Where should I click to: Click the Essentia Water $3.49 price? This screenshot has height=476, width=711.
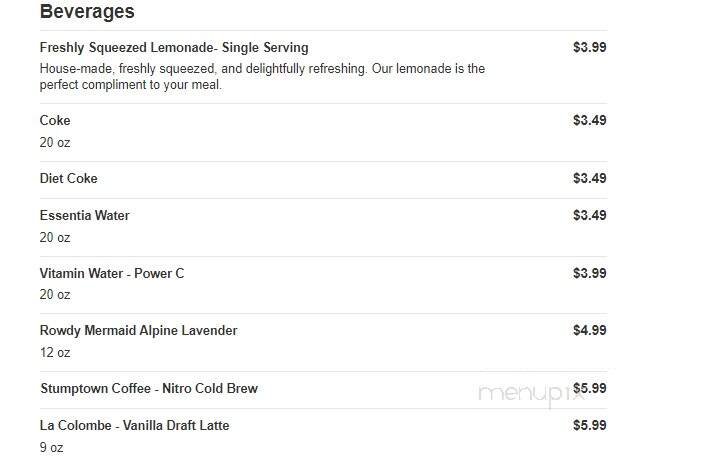point(589,215)
